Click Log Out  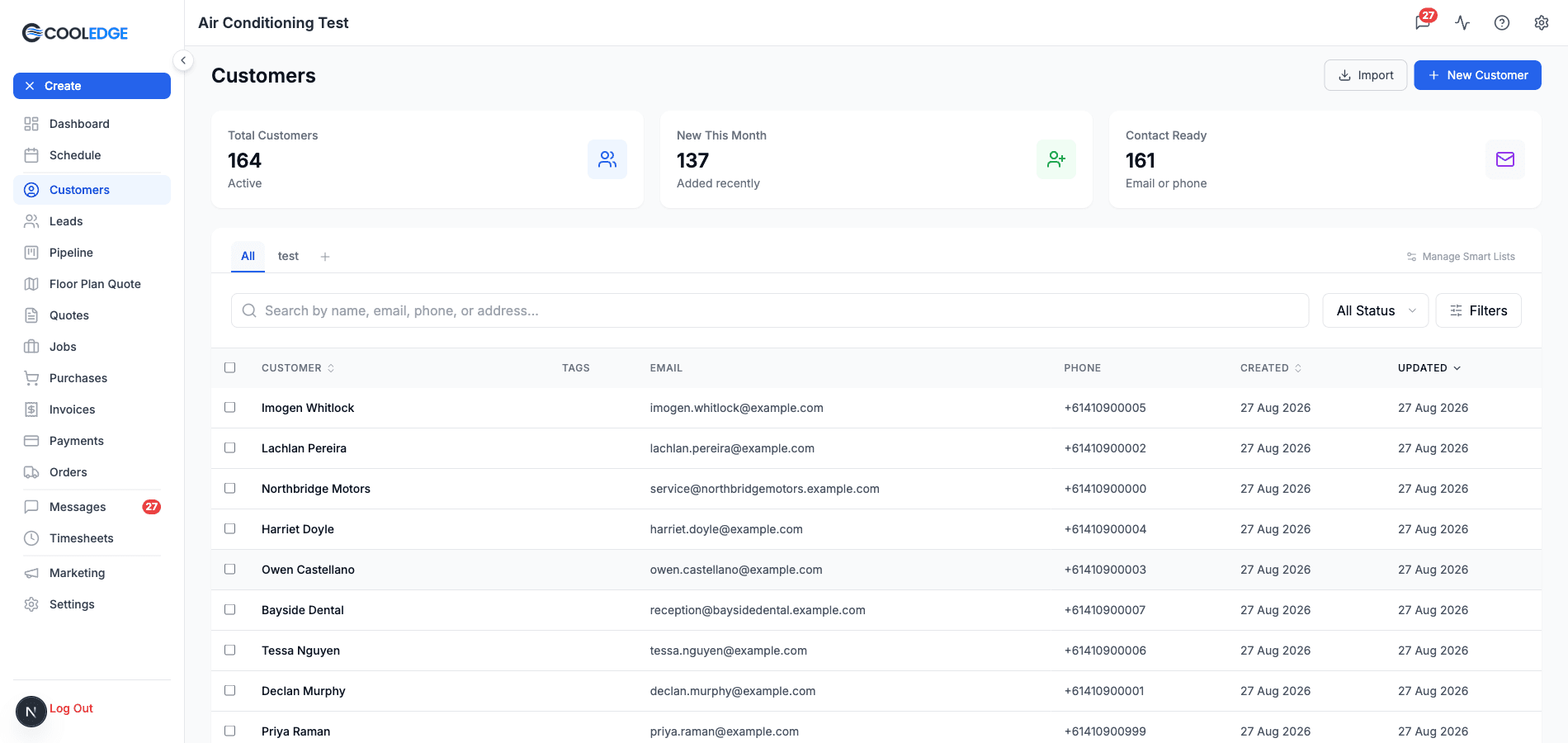pyautogui.click(x=71, y=708)
